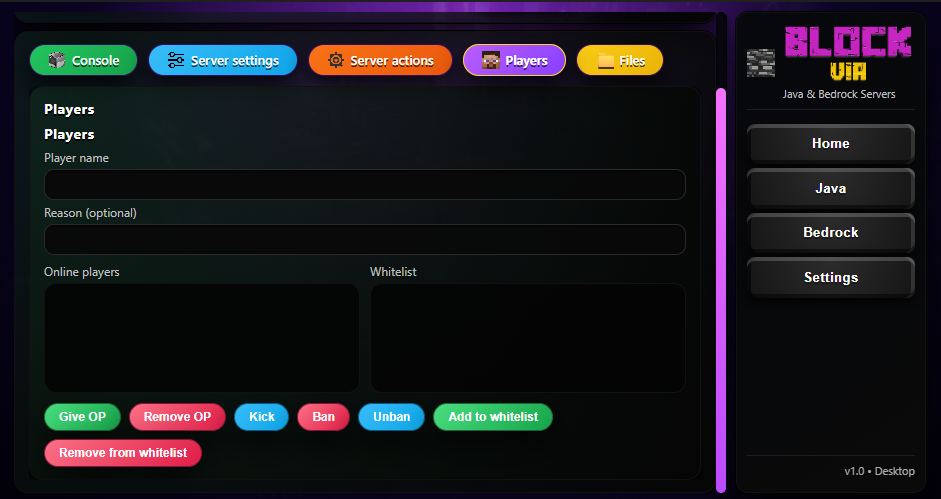Click the Blockvia logo block icon
Image resolution: width=941 pixels, height=499 pixels.
(x=762, y=62)
